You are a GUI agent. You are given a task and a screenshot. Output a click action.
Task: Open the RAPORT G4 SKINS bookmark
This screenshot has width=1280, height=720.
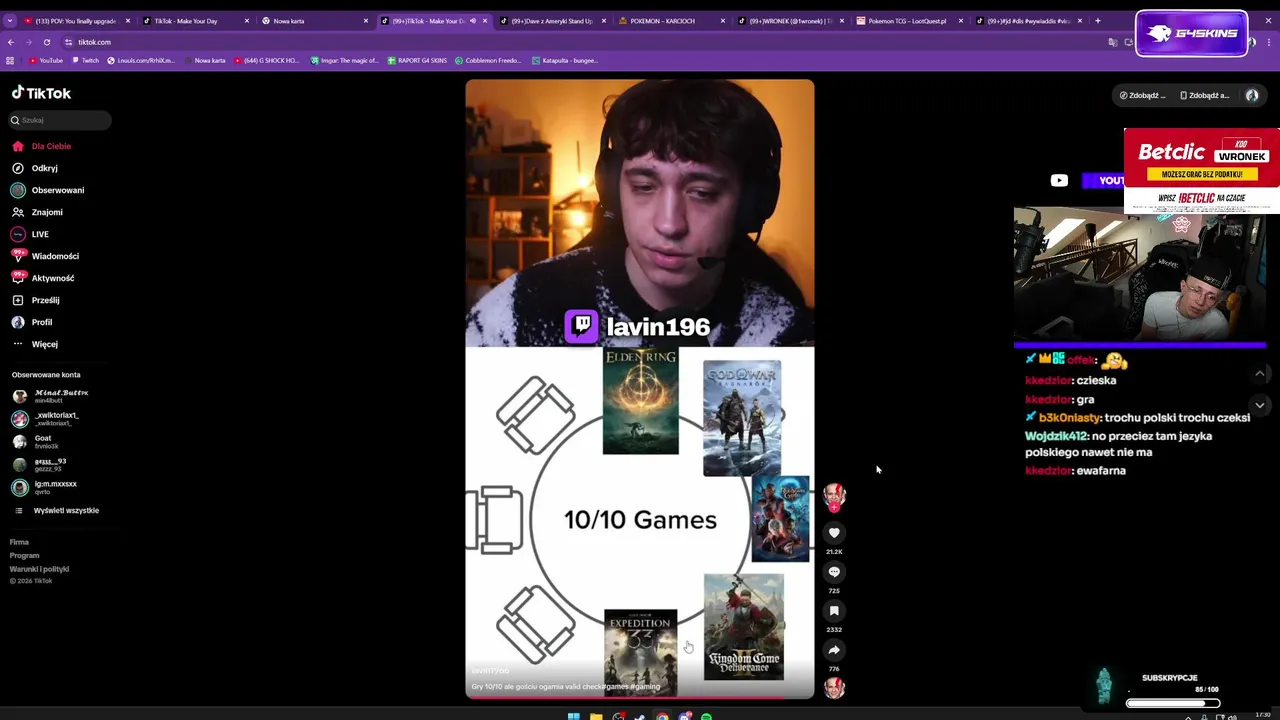(x=416, y=60)
